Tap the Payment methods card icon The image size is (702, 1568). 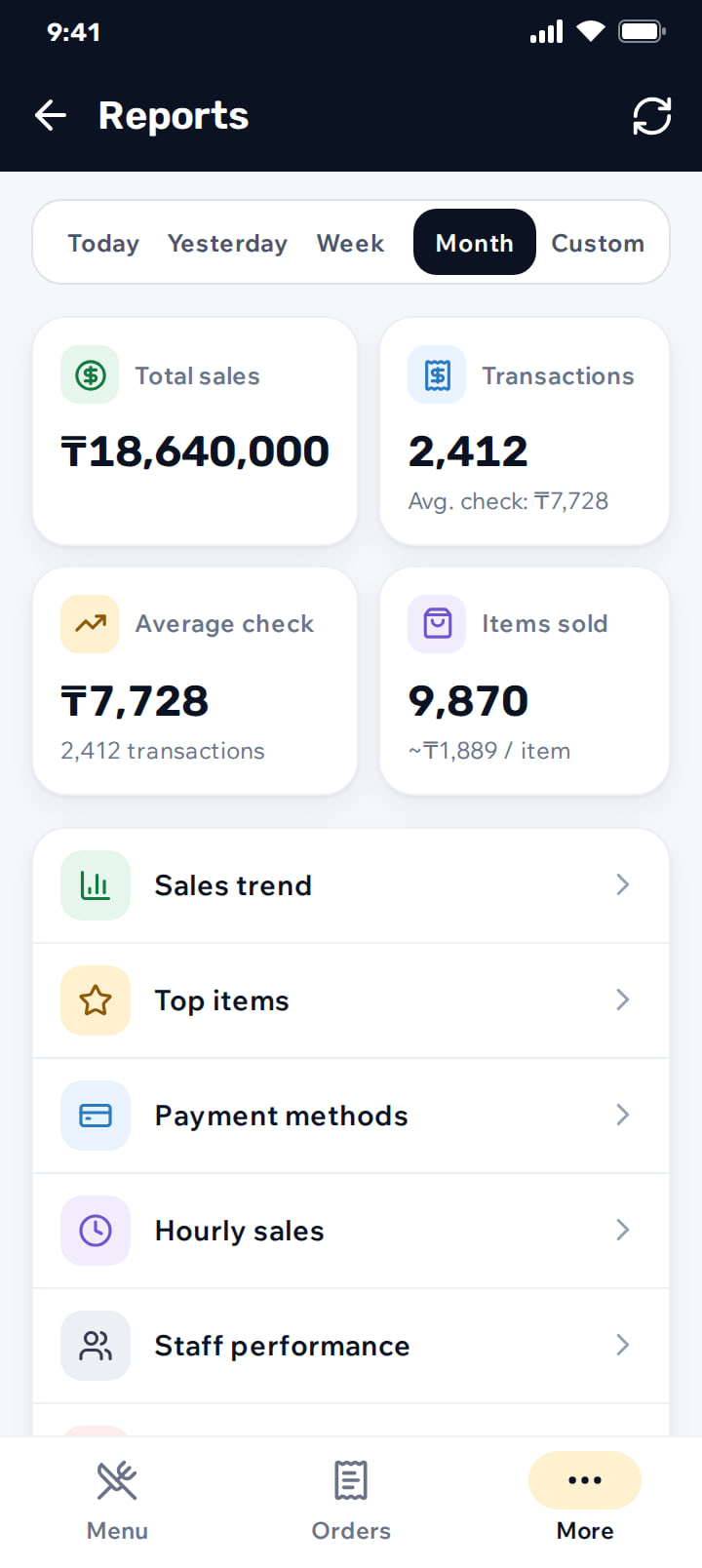[x=96, y=1116]
